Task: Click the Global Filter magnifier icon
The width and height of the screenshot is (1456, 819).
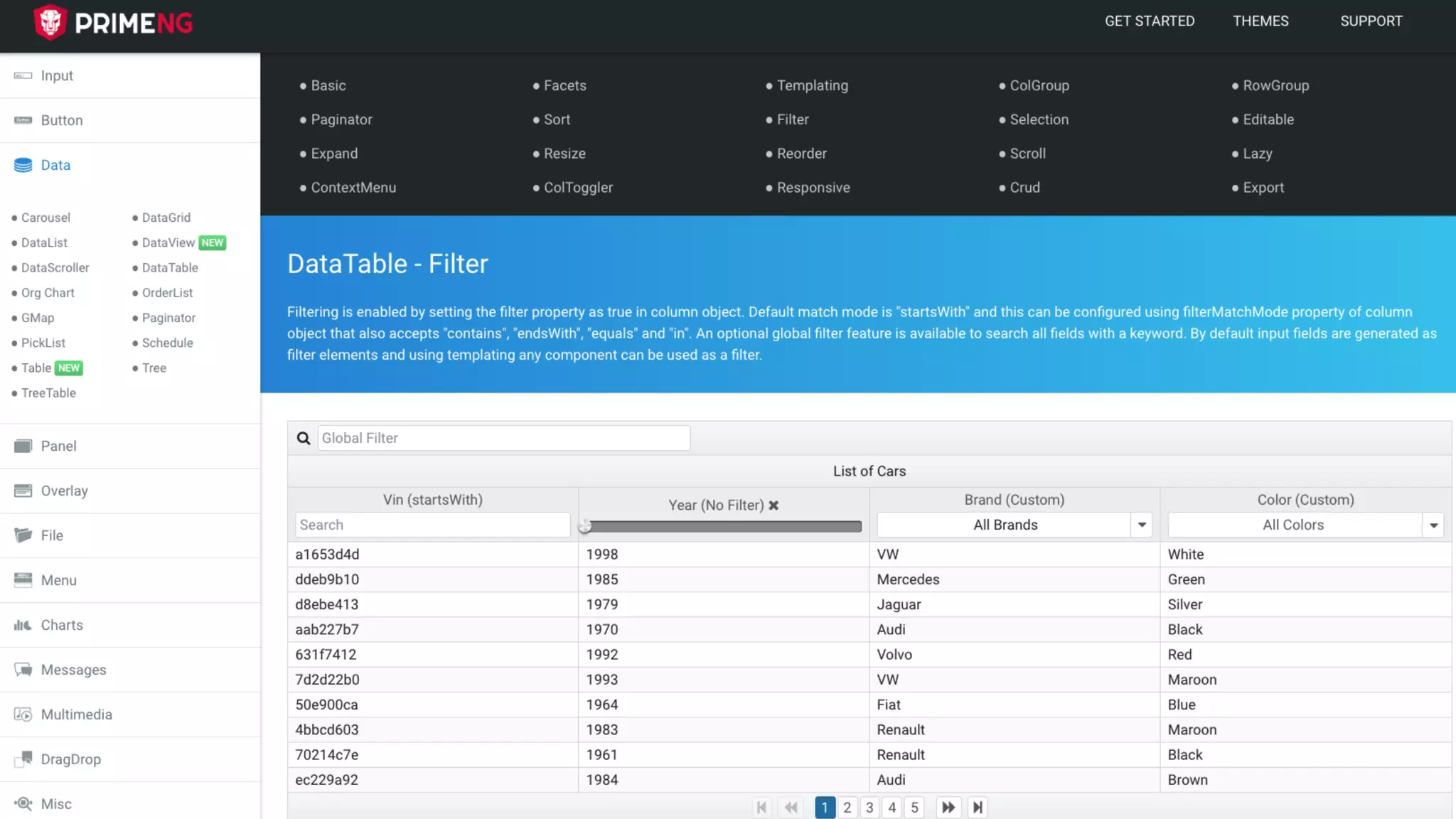Action: tap(304, 438)
